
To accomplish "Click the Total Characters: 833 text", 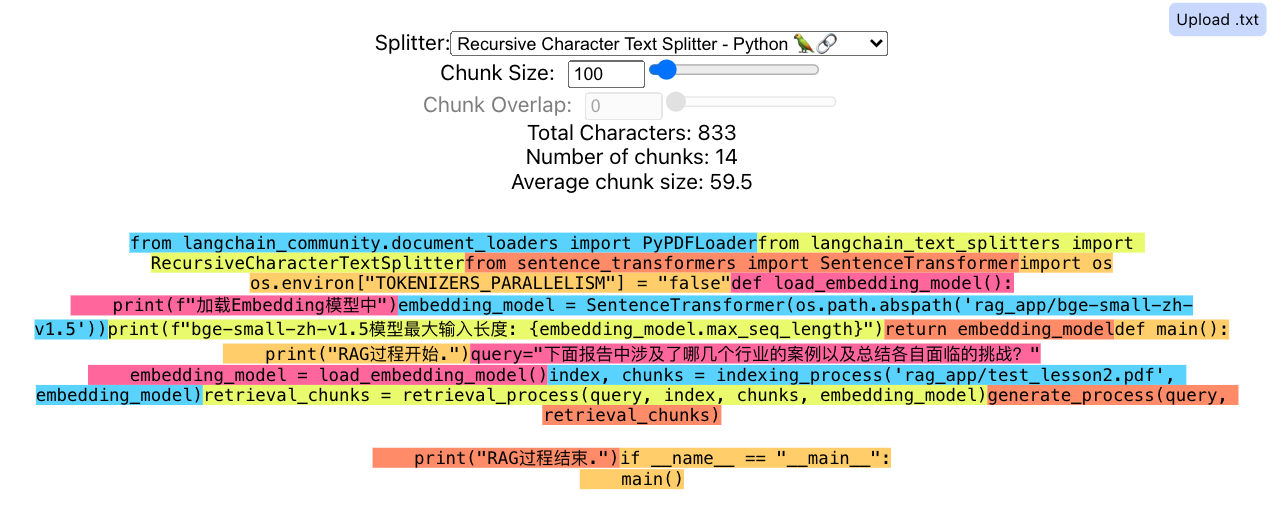I will [631, 133].
